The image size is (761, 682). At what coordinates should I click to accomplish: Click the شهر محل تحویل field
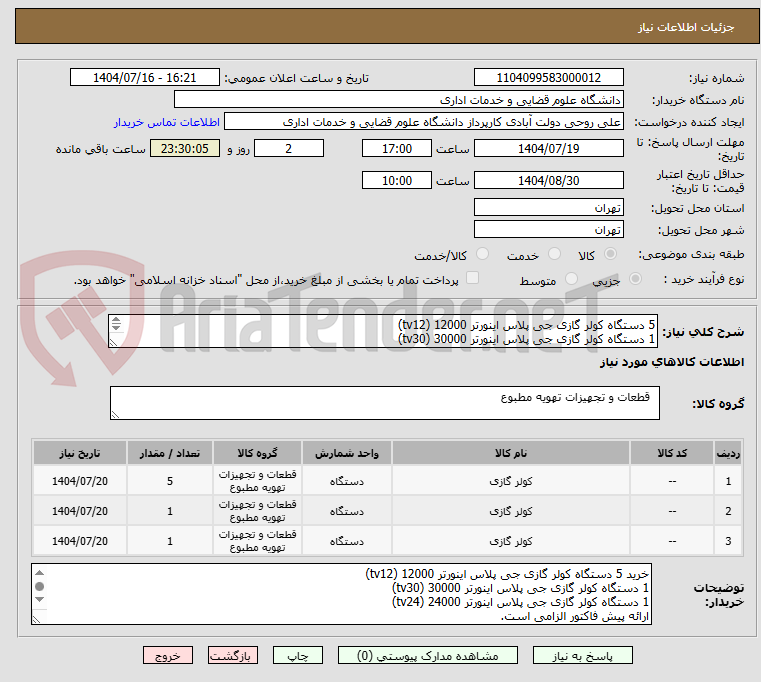click(548, 230)
